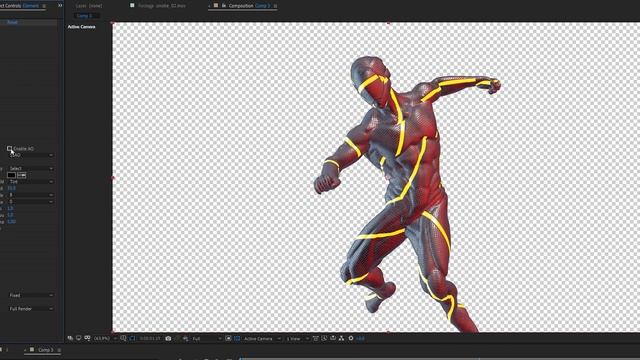Click the Active Camera label in the viewer
This screenshot has height=360, width=640.
81,27
